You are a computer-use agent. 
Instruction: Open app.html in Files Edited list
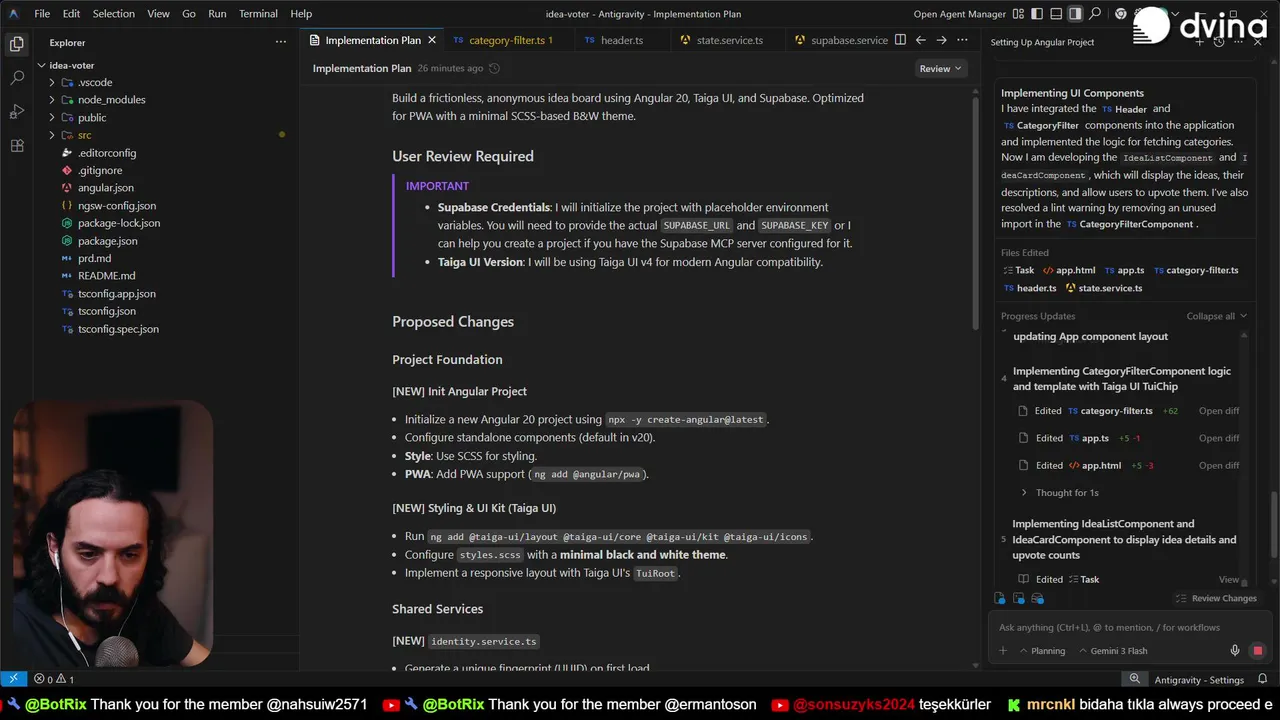click(x=1069, y=270)
